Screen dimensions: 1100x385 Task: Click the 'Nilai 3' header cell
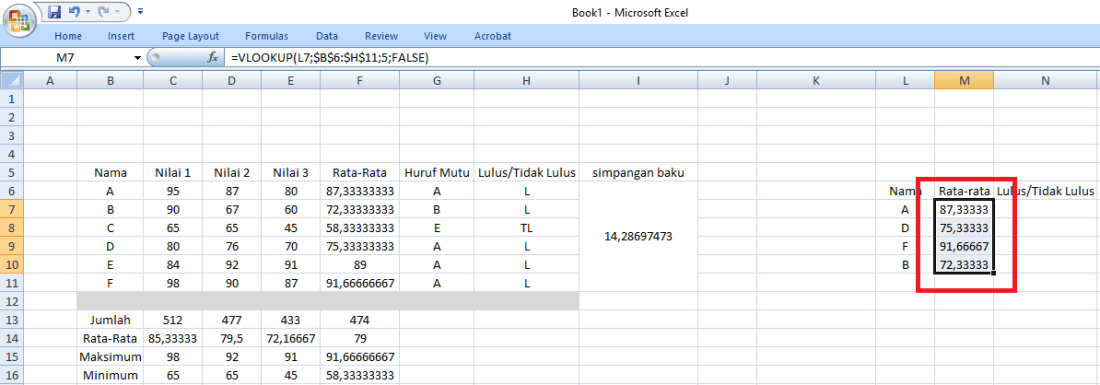click(290, 172)
